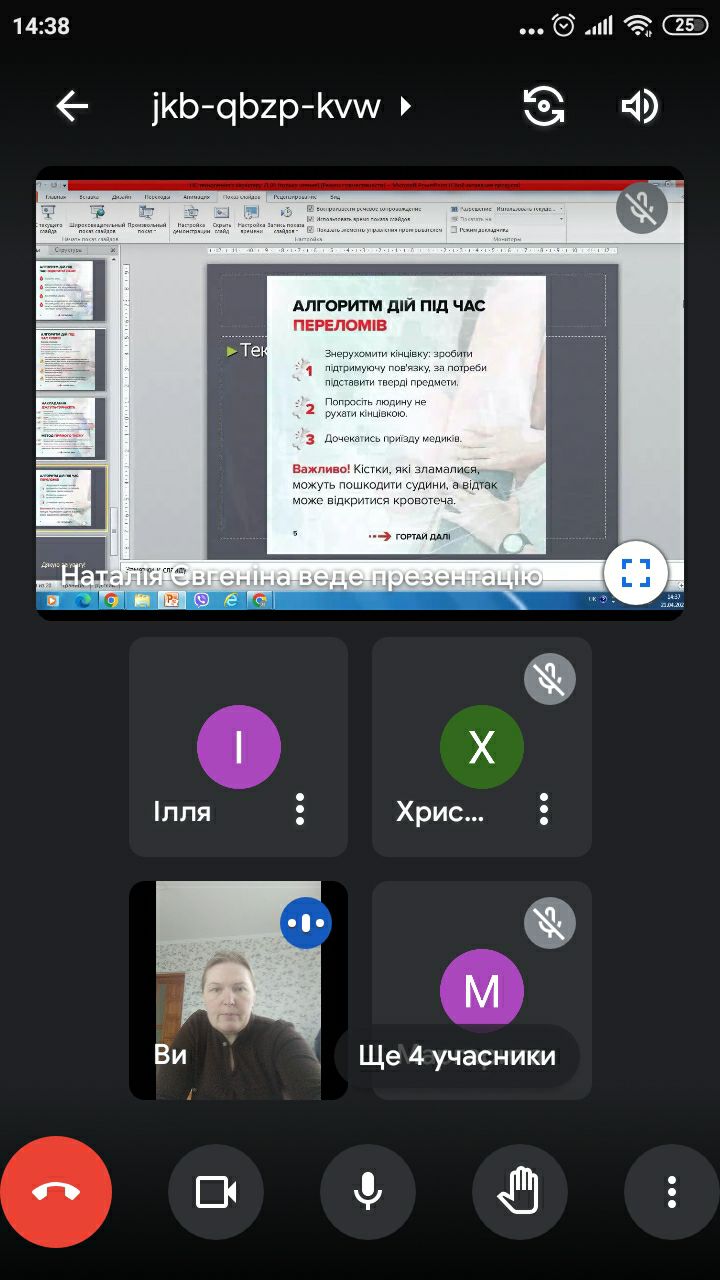Click the Chrome icon in shared taskbar
This screenshot has width=720, height=1280.
[x=111, y=600]
